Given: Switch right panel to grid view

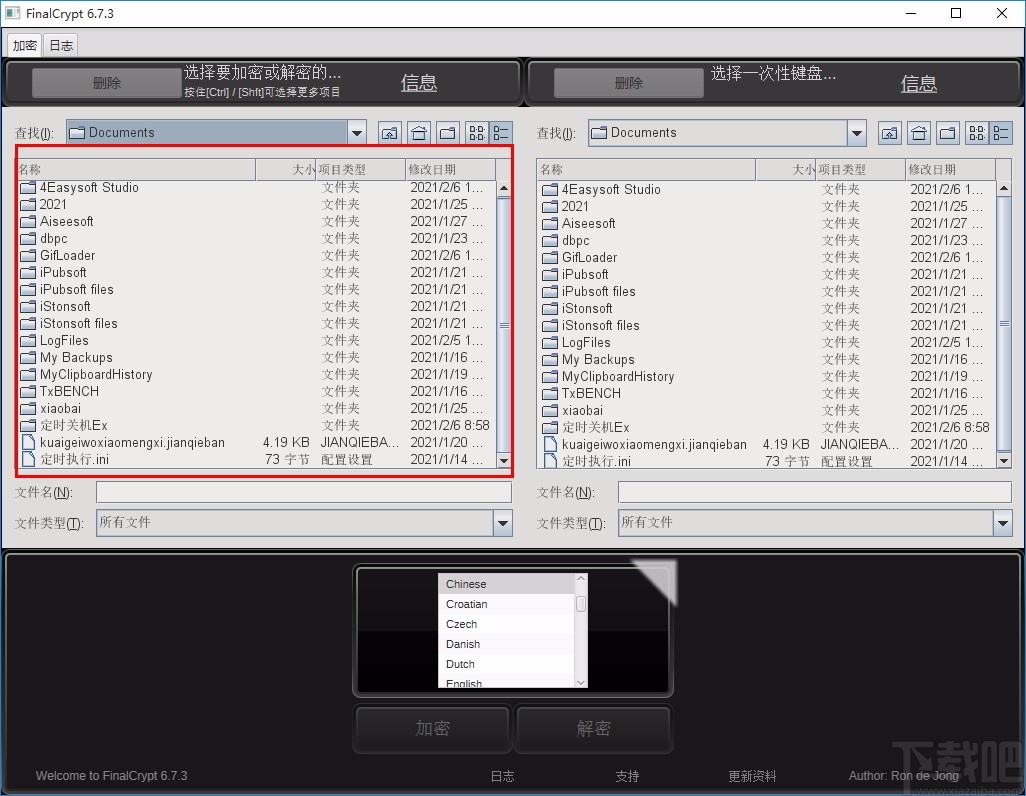Looking at the screenshot, I should click(x=977, y=132).
